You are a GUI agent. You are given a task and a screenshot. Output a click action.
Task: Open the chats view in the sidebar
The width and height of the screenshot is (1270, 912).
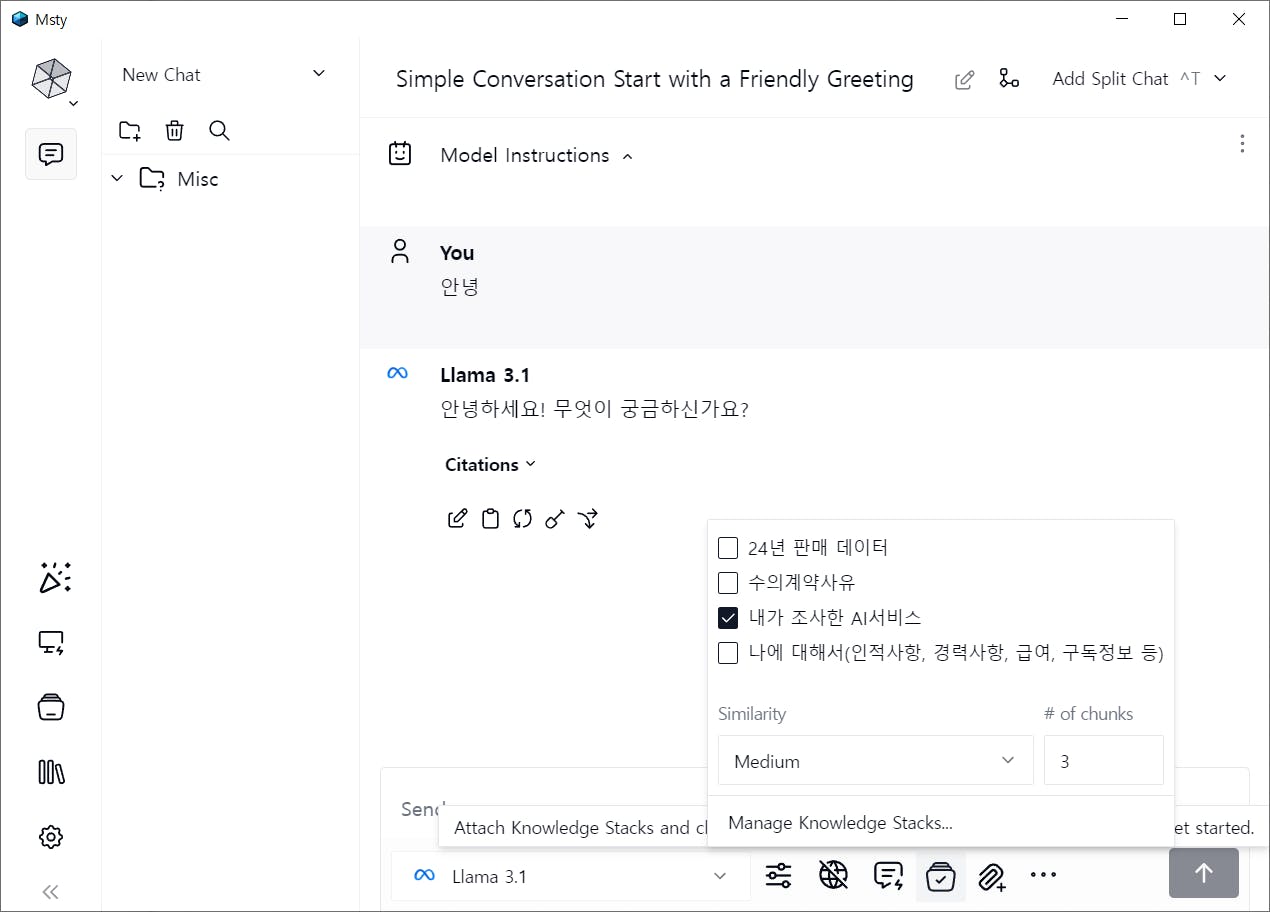pos(51,154)
